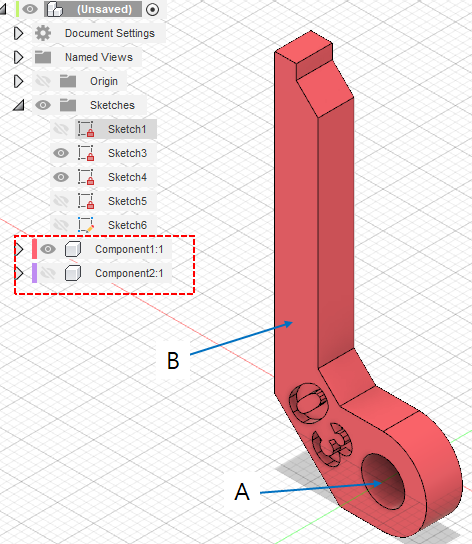Collapse the root (Unsaved) browser node
The width and height of the screenshot is (472, 544).
pos(3,9)
